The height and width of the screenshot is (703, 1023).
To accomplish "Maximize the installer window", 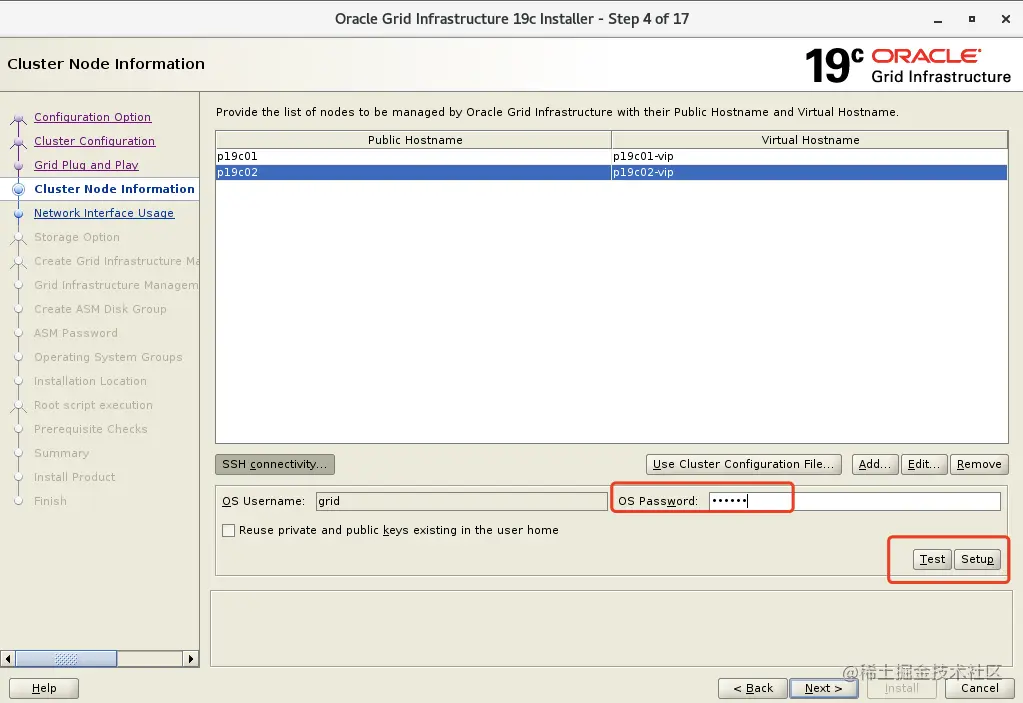I will (971, 20).
